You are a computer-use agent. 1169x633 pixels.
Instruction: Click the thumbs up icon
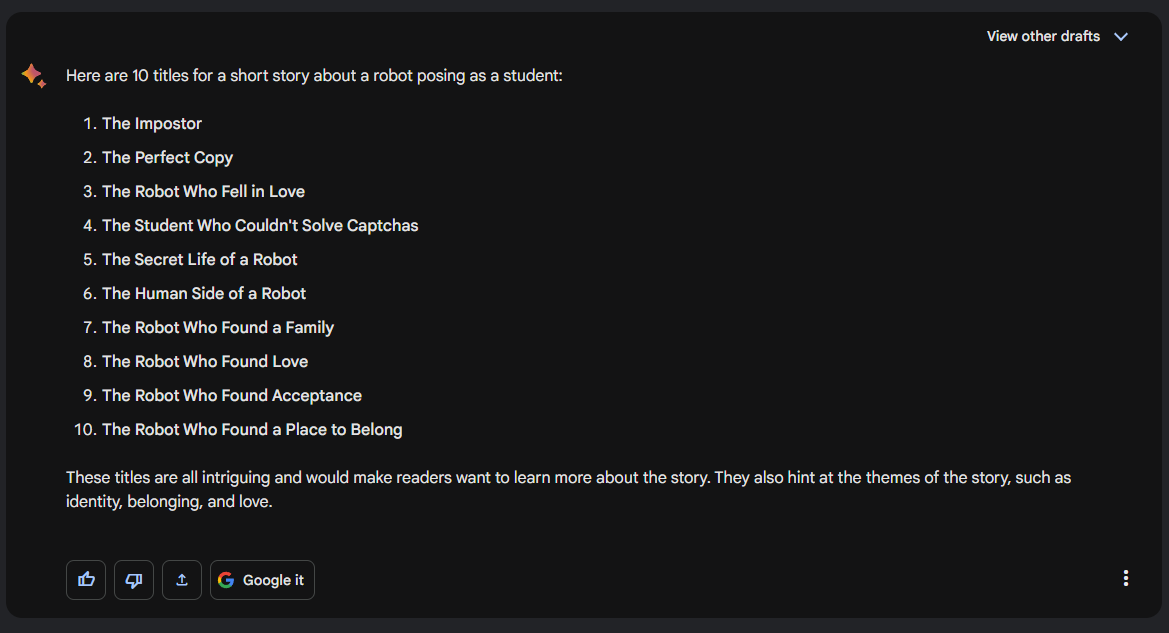click(x=86, y=580)
